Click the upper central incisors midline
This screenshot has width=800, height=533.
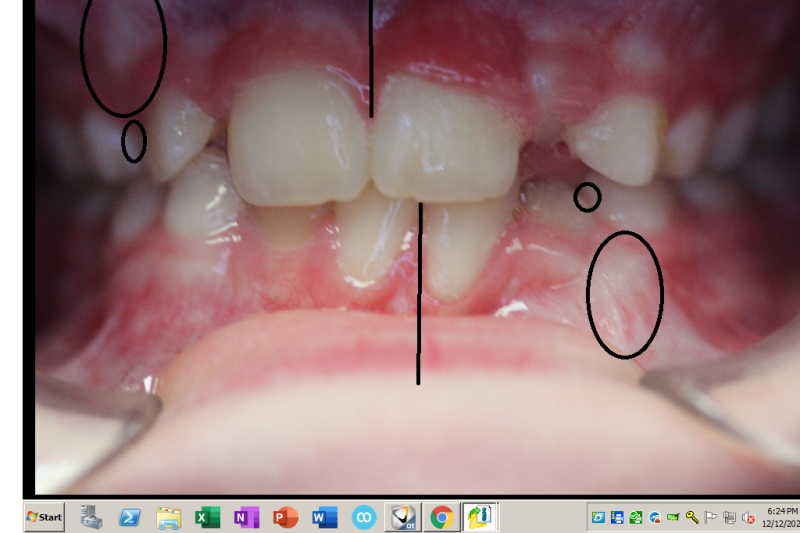click(371, 60)
